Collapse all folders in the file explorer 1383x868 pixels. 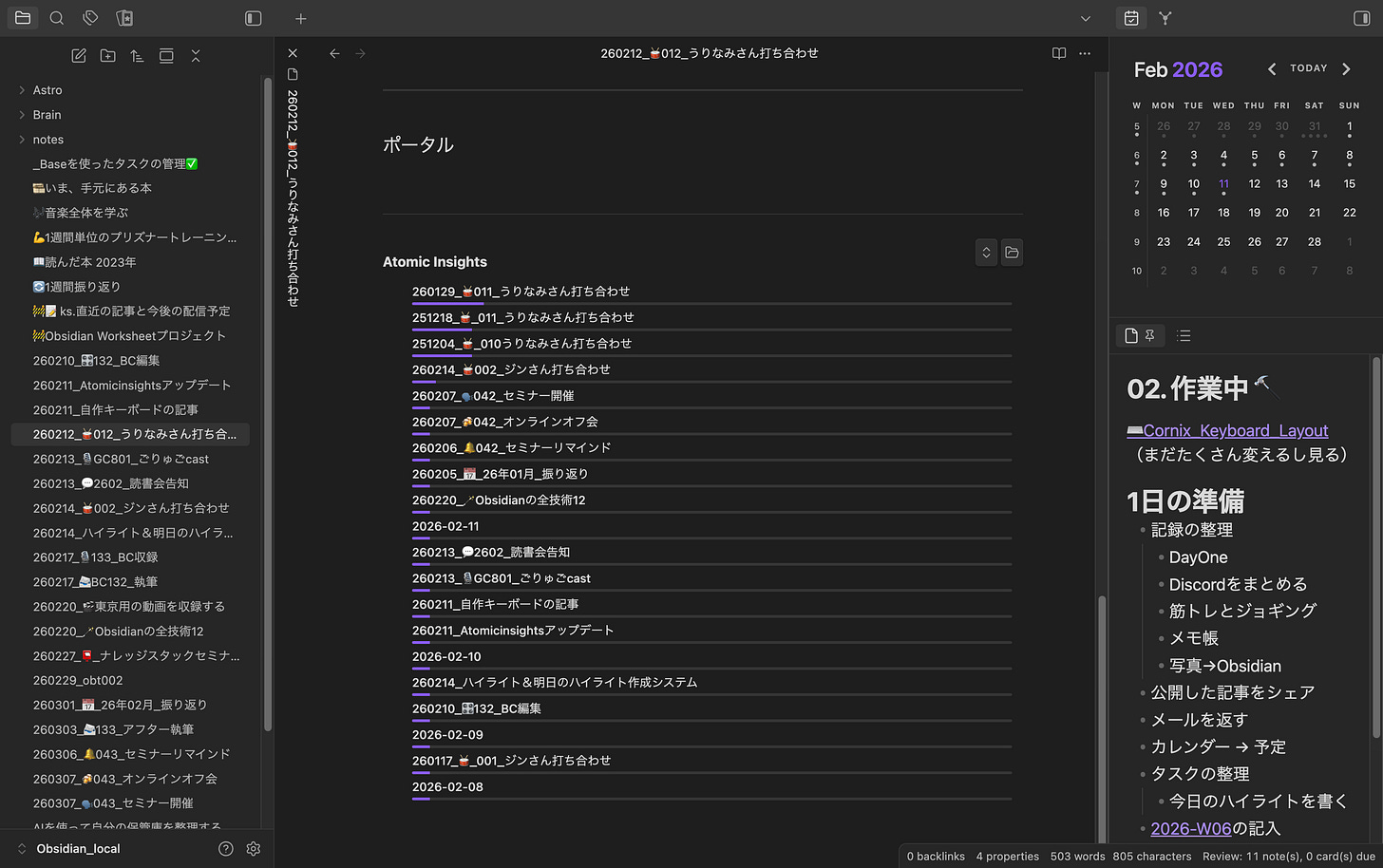pyautogui.click(x=195, y=55)
